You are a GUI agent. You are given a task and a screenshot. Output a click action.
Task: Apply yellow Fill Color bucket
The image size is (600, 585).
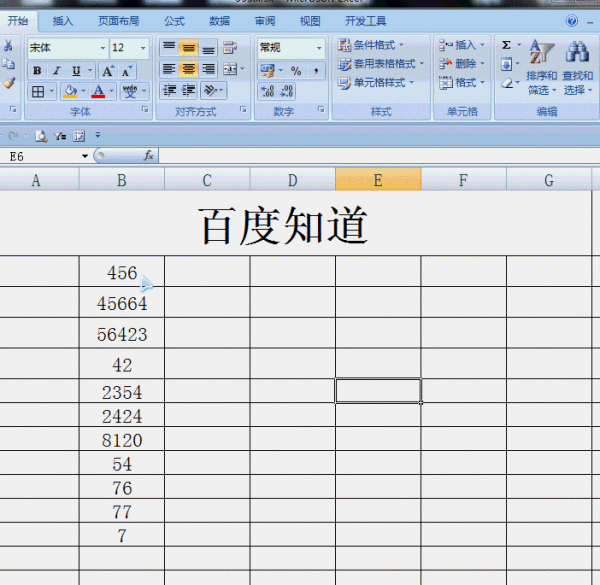tap(70, 91)
